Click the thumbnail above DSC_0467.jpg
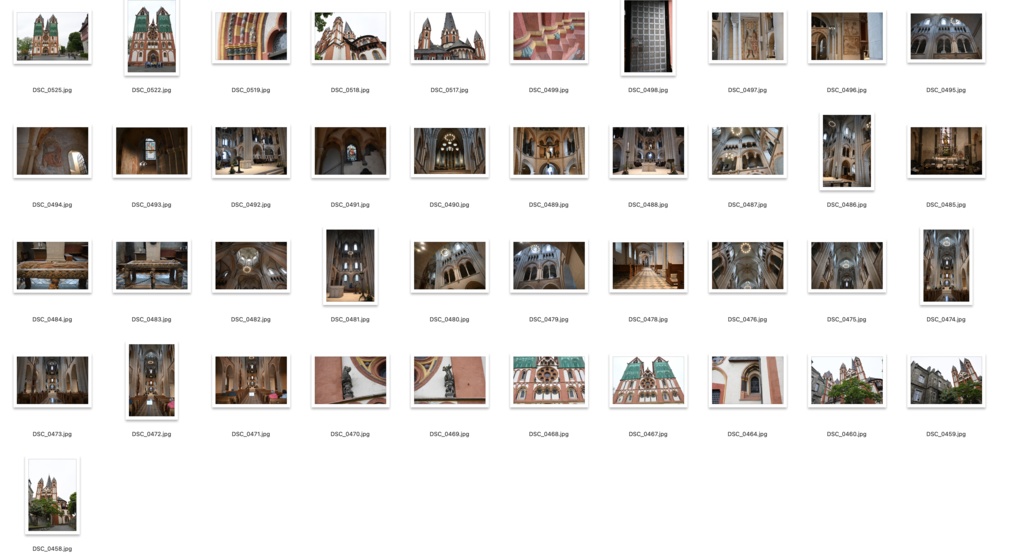 coord(648,381)
